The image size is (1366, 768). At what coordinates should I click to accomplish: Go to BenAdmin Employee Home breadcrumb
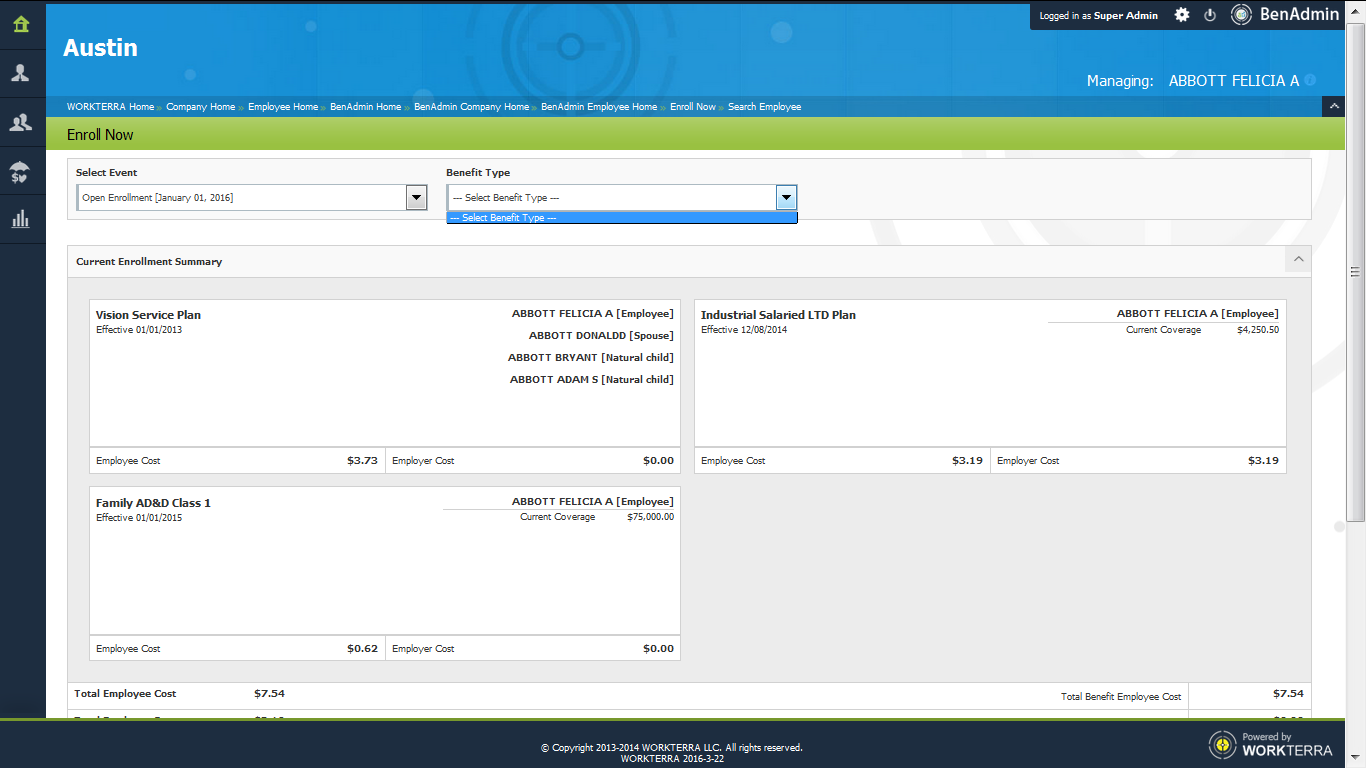[x=599, y=107]
